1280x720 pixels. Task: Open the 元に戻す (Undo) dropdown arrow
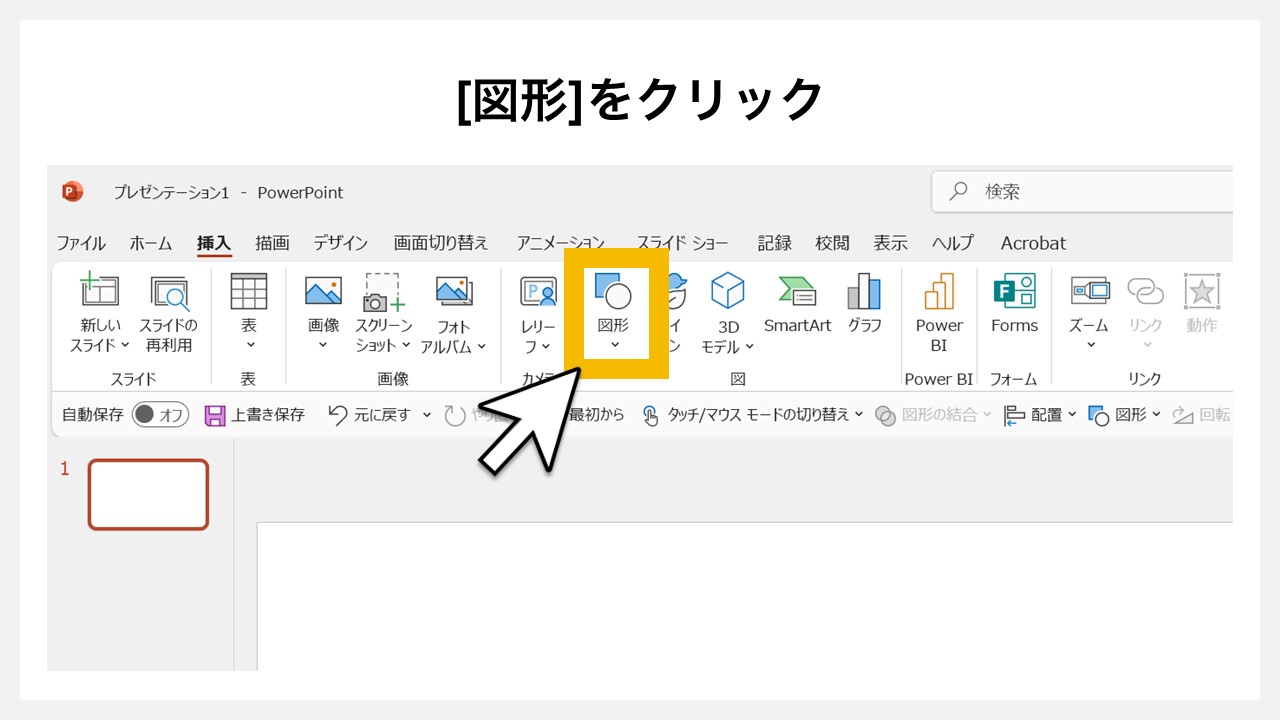[427, 414]
